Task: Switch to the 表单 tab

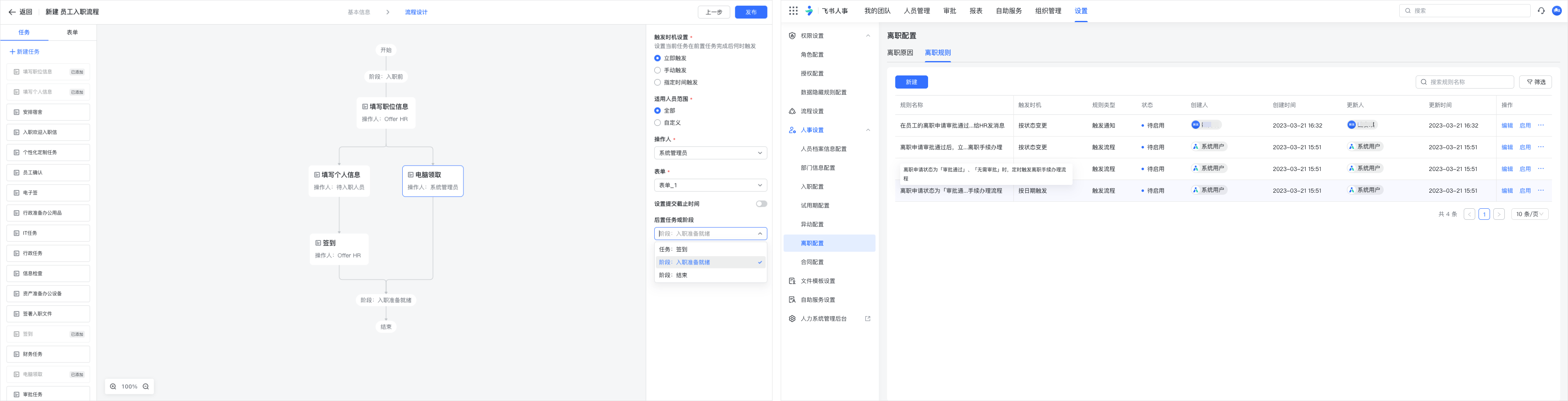Action: coord(72,33)
